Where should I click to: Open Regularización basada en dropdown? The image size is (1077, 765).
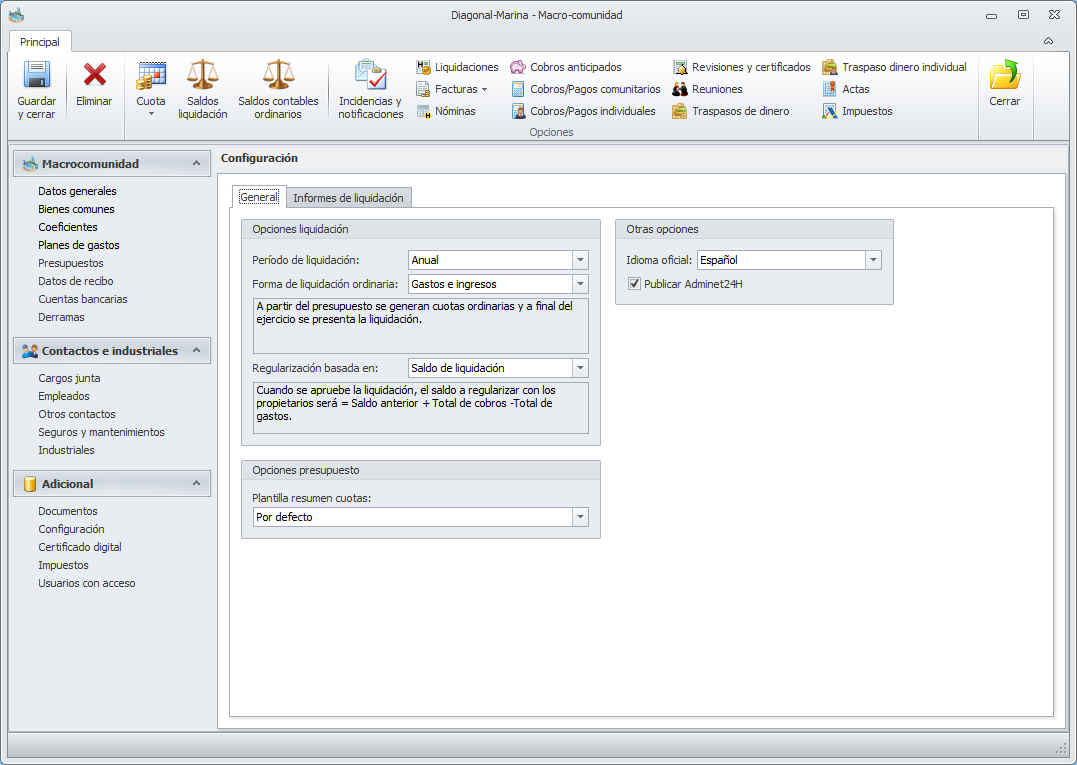(580, 368)
